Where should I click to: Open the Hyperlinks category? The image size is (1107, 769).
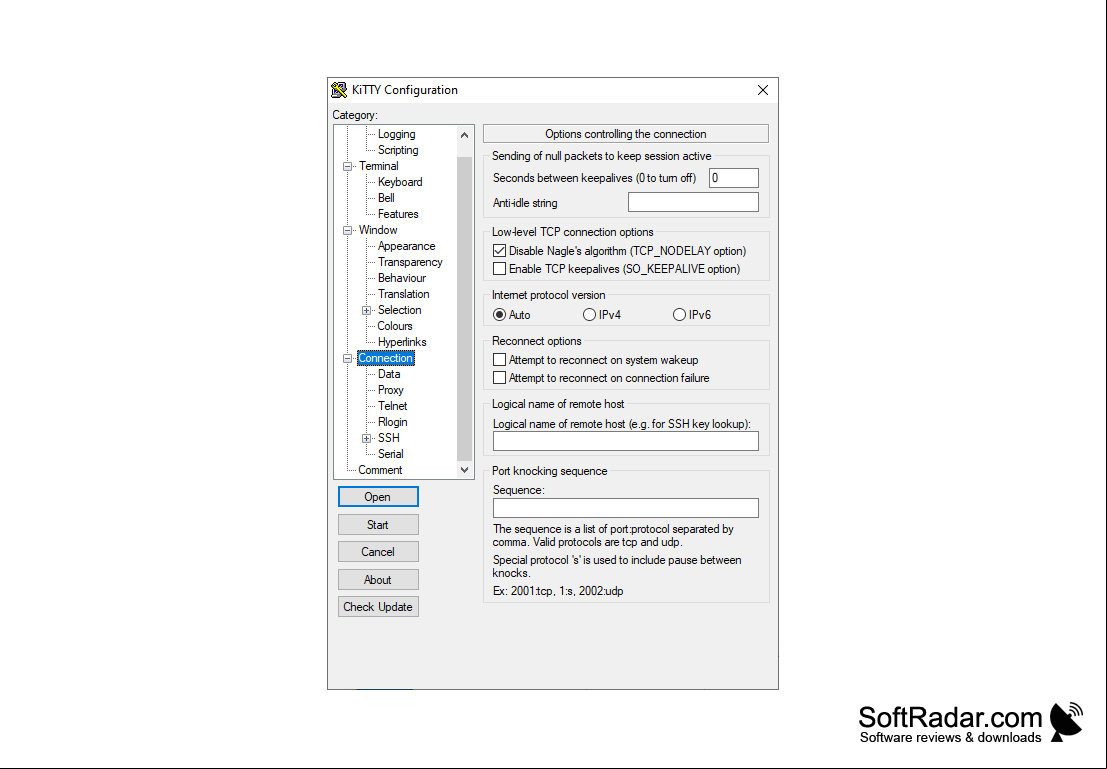402,342
